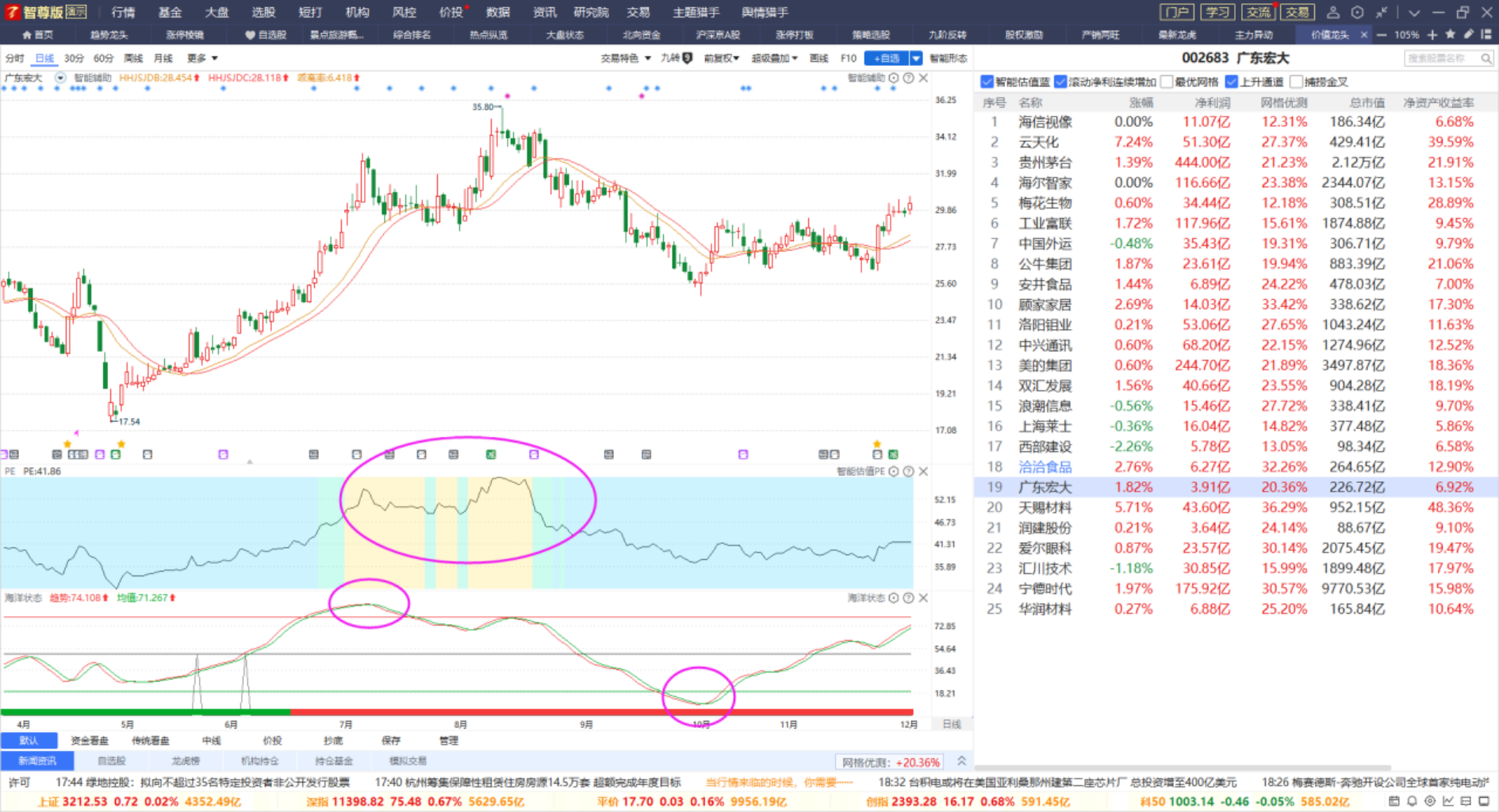
Task: Close the 价值龙头 tab
Action: click(x=1364, y=35)
